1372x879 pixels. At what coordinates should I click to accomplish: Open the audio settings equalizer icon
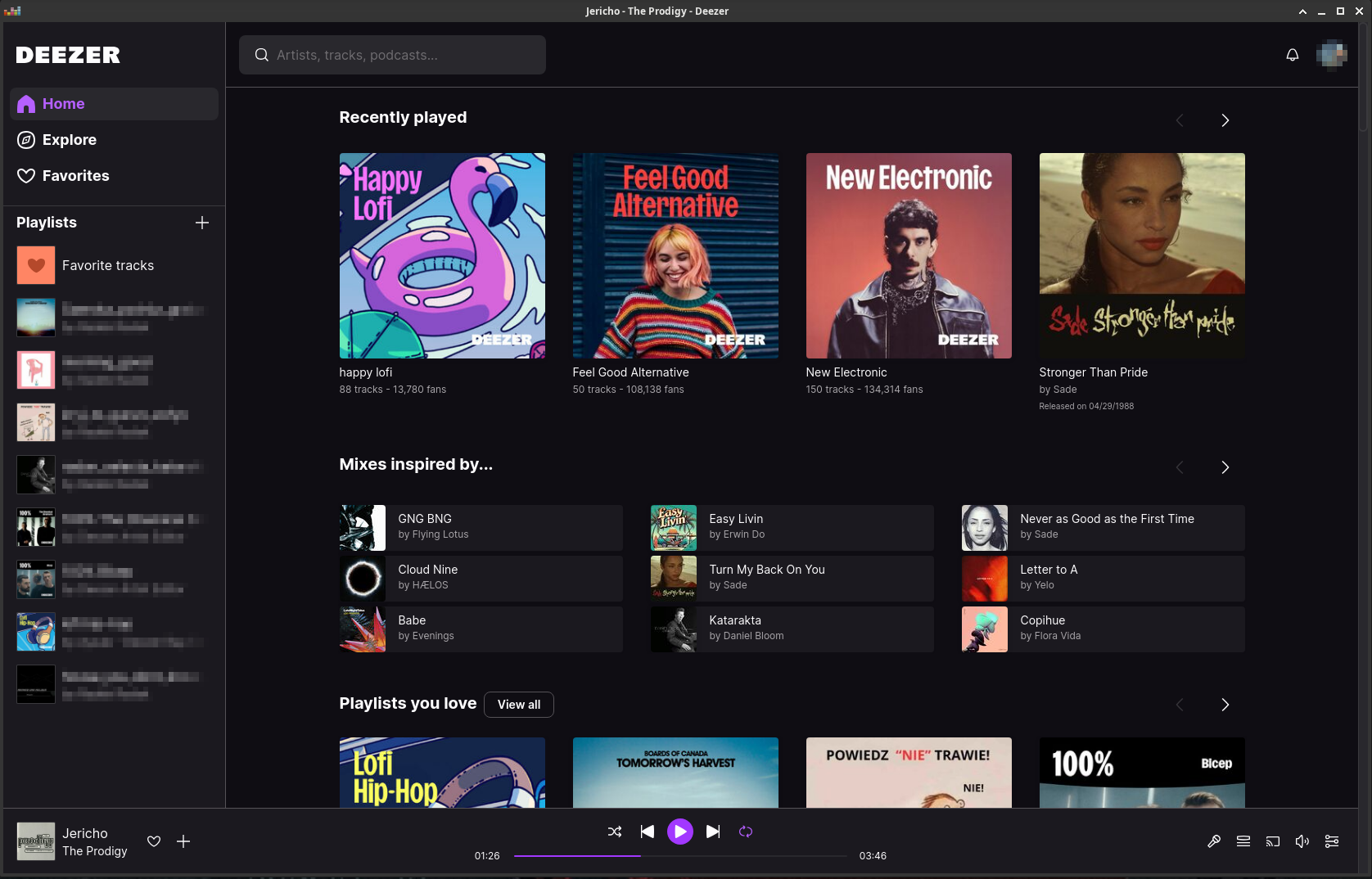point(1332,841)
